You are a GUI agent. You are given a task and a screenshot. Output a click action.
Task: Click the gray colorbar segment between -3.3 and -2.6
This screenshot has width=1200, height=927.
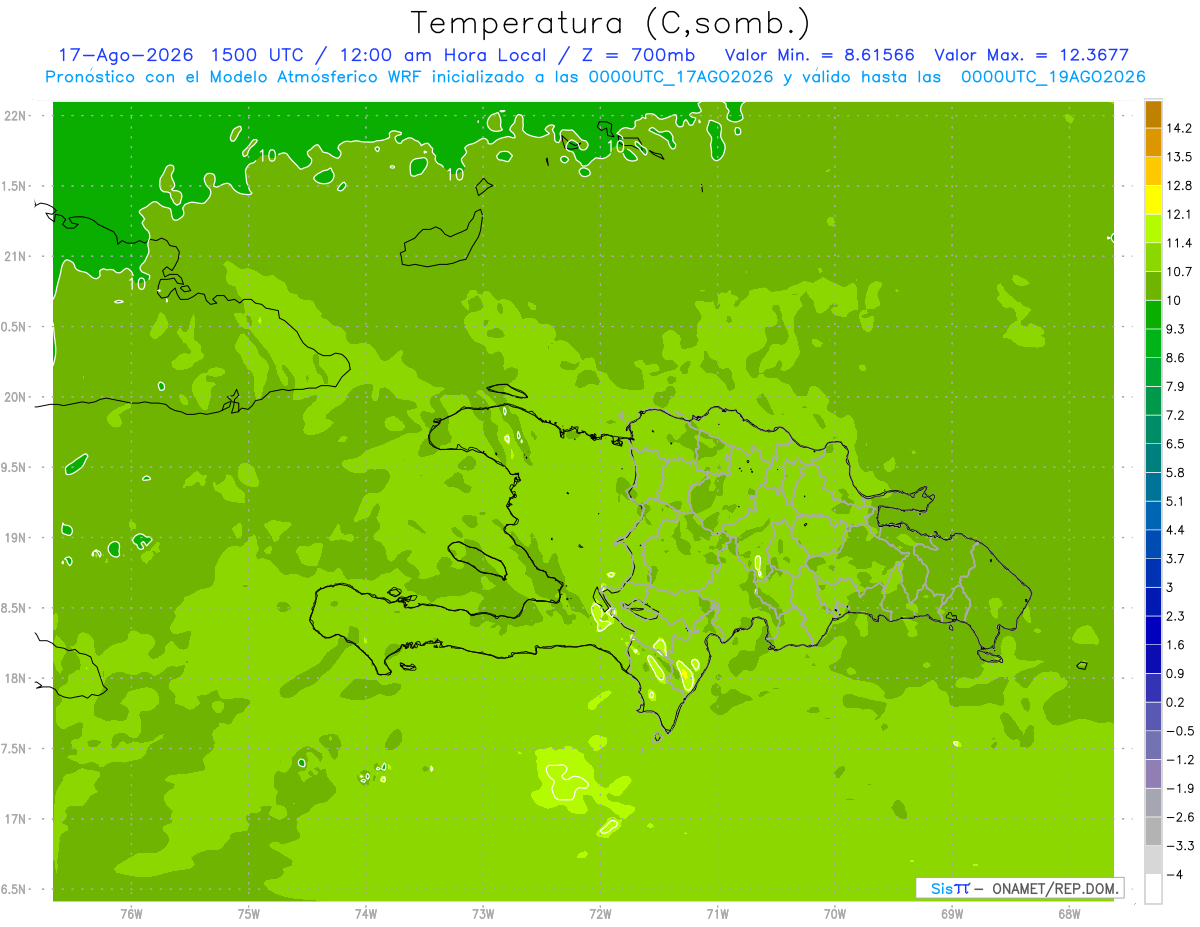pyautogui.click(x=1153, y=831)
